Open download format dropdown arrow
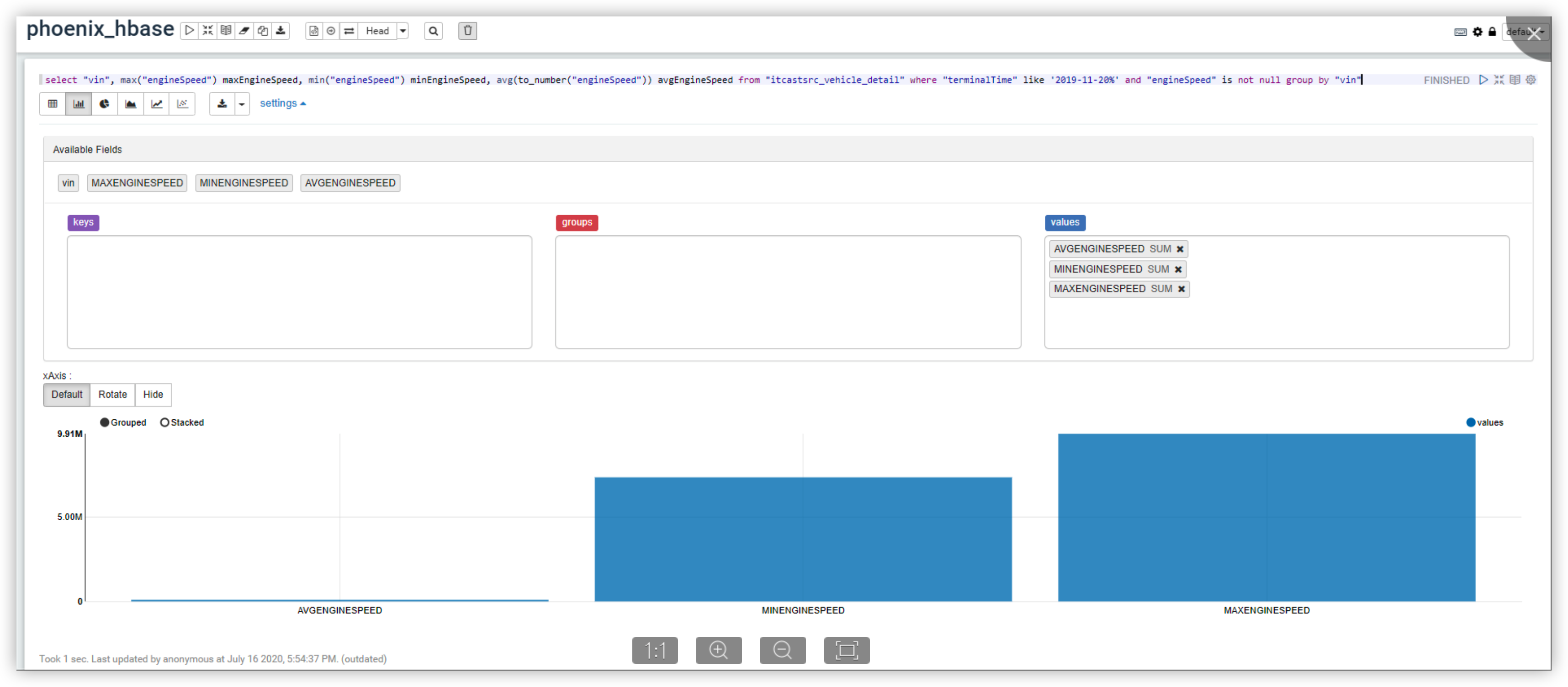1568x687 pixels. pyautogui.click(x=242, y=104)
